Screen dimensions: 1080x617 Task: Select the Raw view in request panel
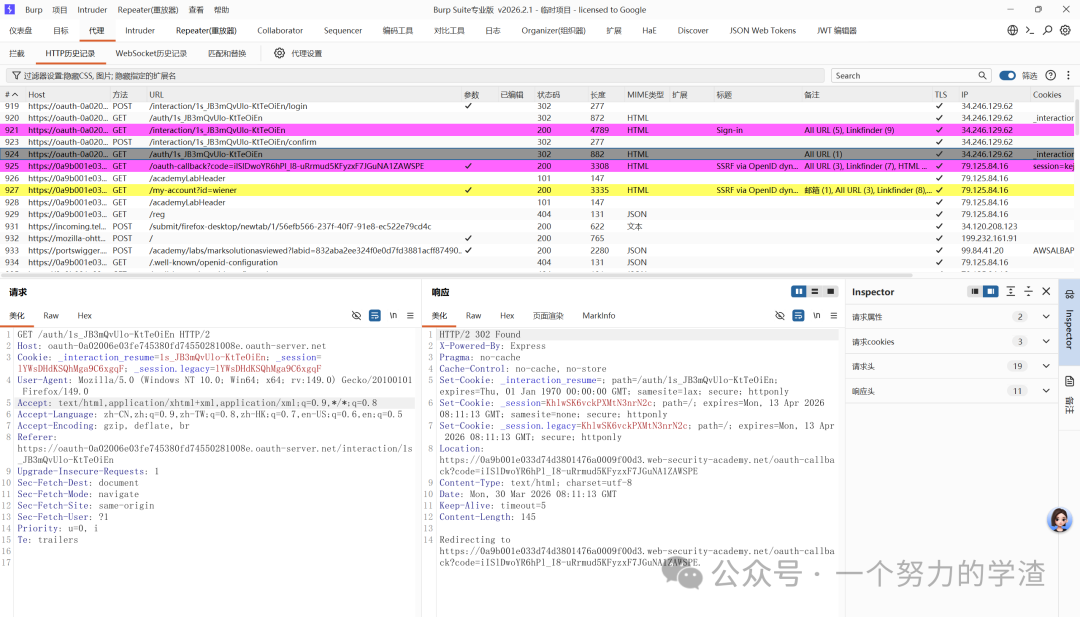(51, 315)
